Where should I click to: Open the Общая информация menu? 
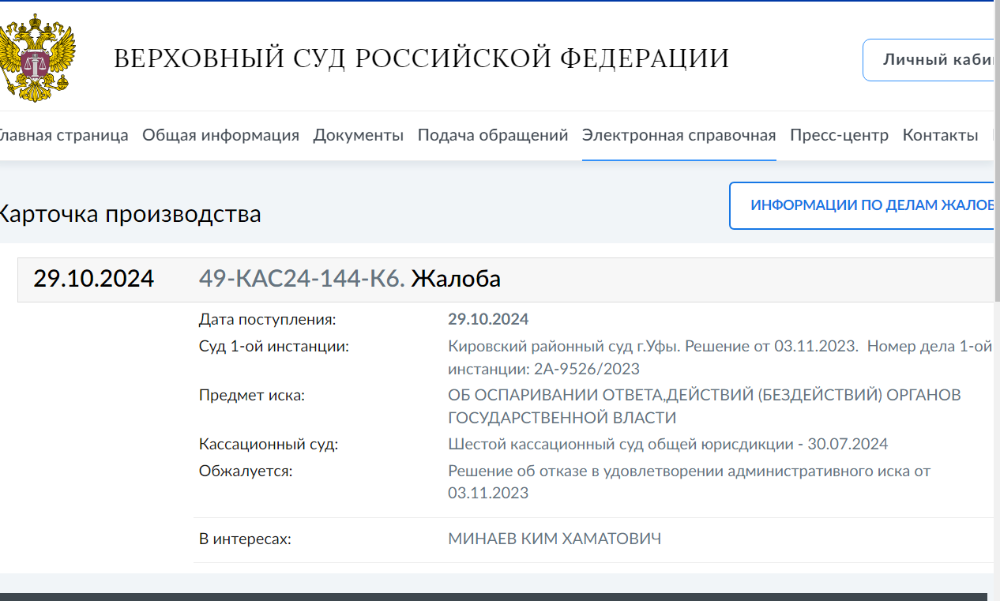click(x=221, y=135)
